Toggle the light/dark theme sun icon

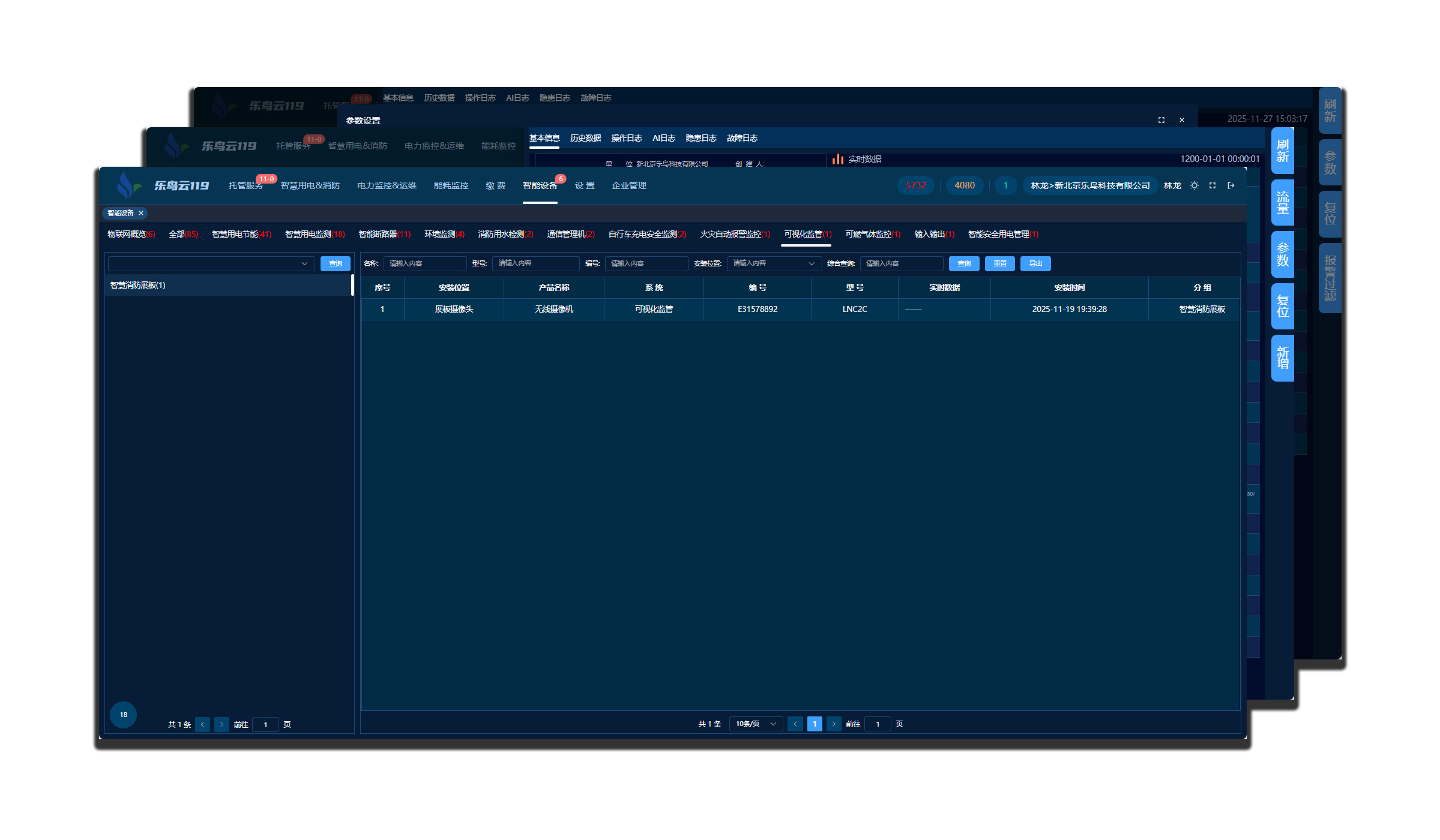tap(1194, 185)
